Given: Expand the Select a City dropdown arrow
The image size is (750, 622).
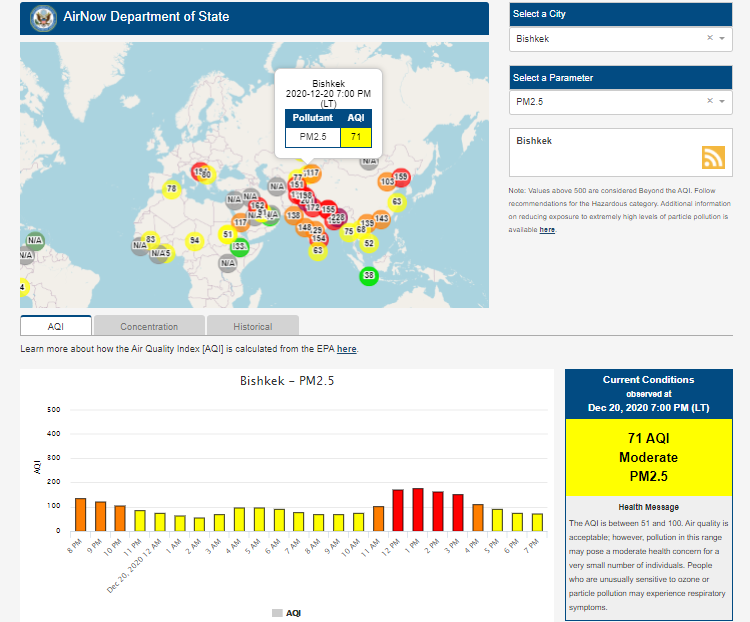Looking at the screenshot, I should click(723, 38).
